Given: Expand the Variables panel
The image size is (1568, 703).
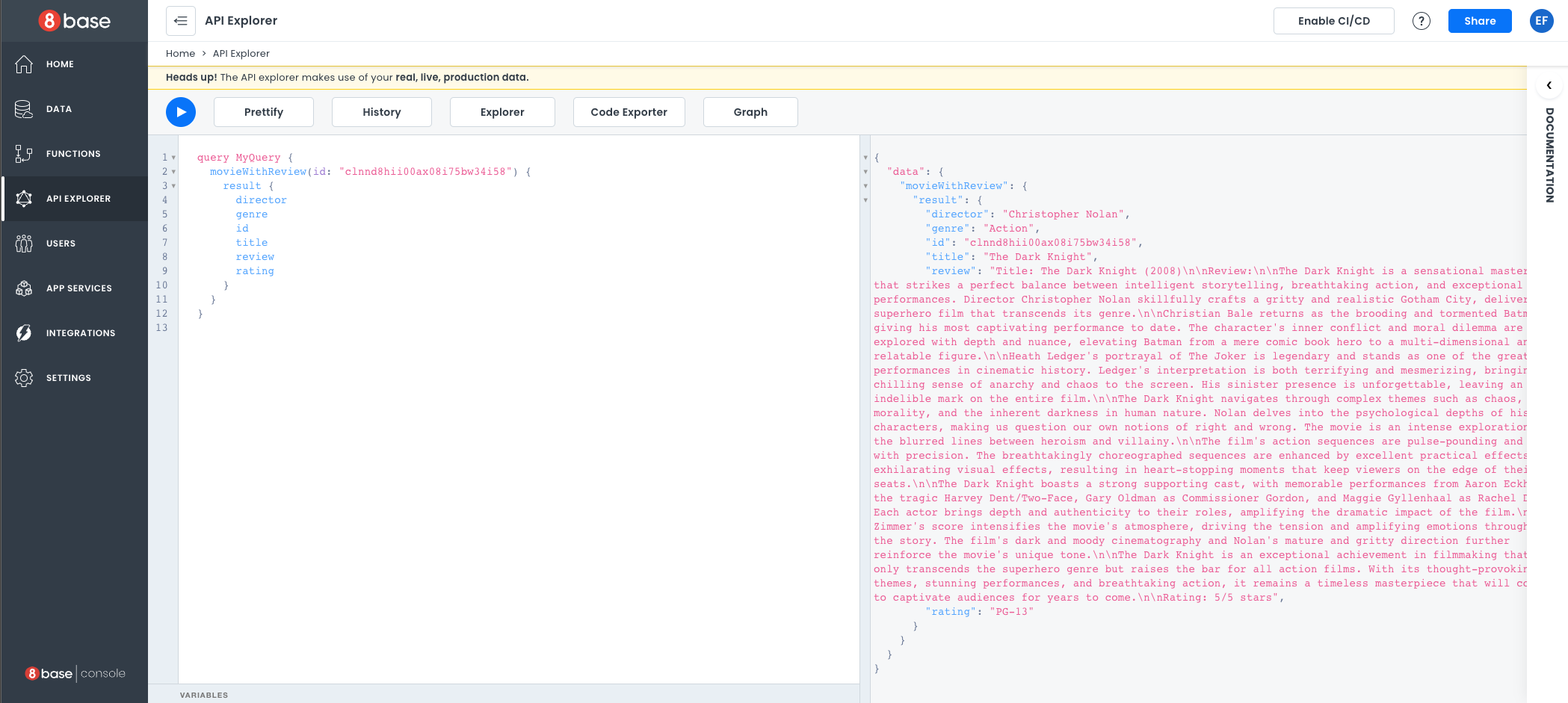Looking at the screenshot, I should pyautogui.click(x=204, y=695).
